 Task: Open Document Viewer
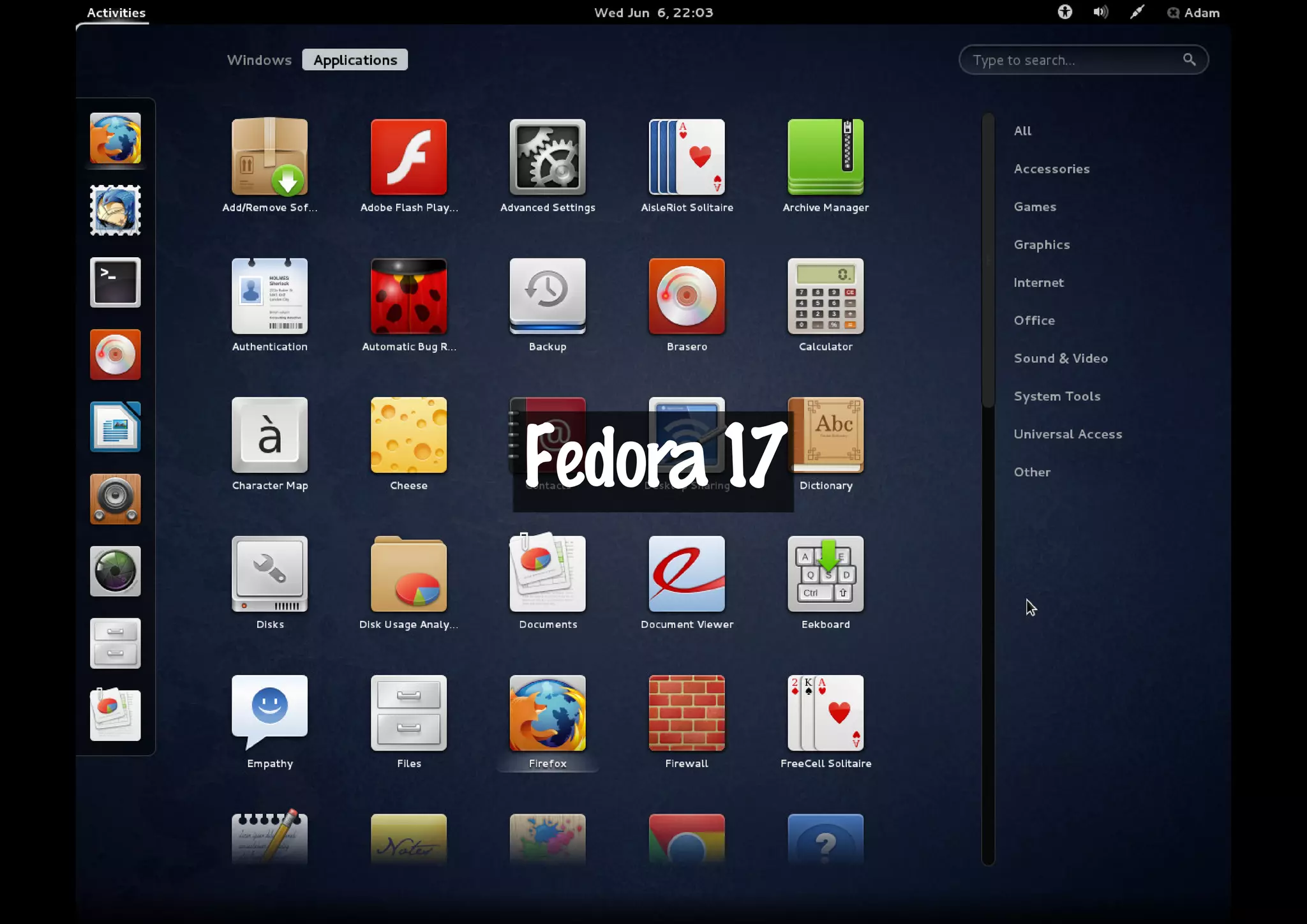tap(687, 583)
